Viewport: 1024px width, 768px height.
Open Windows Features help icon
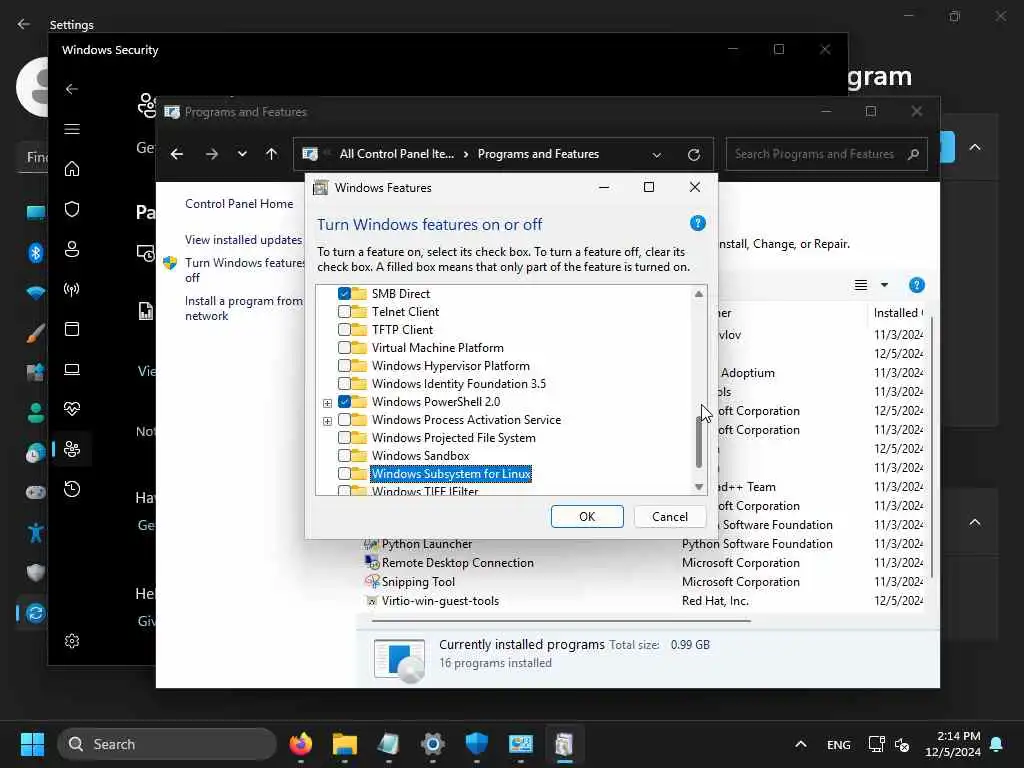pyautogui.click(x=697, y=223)
